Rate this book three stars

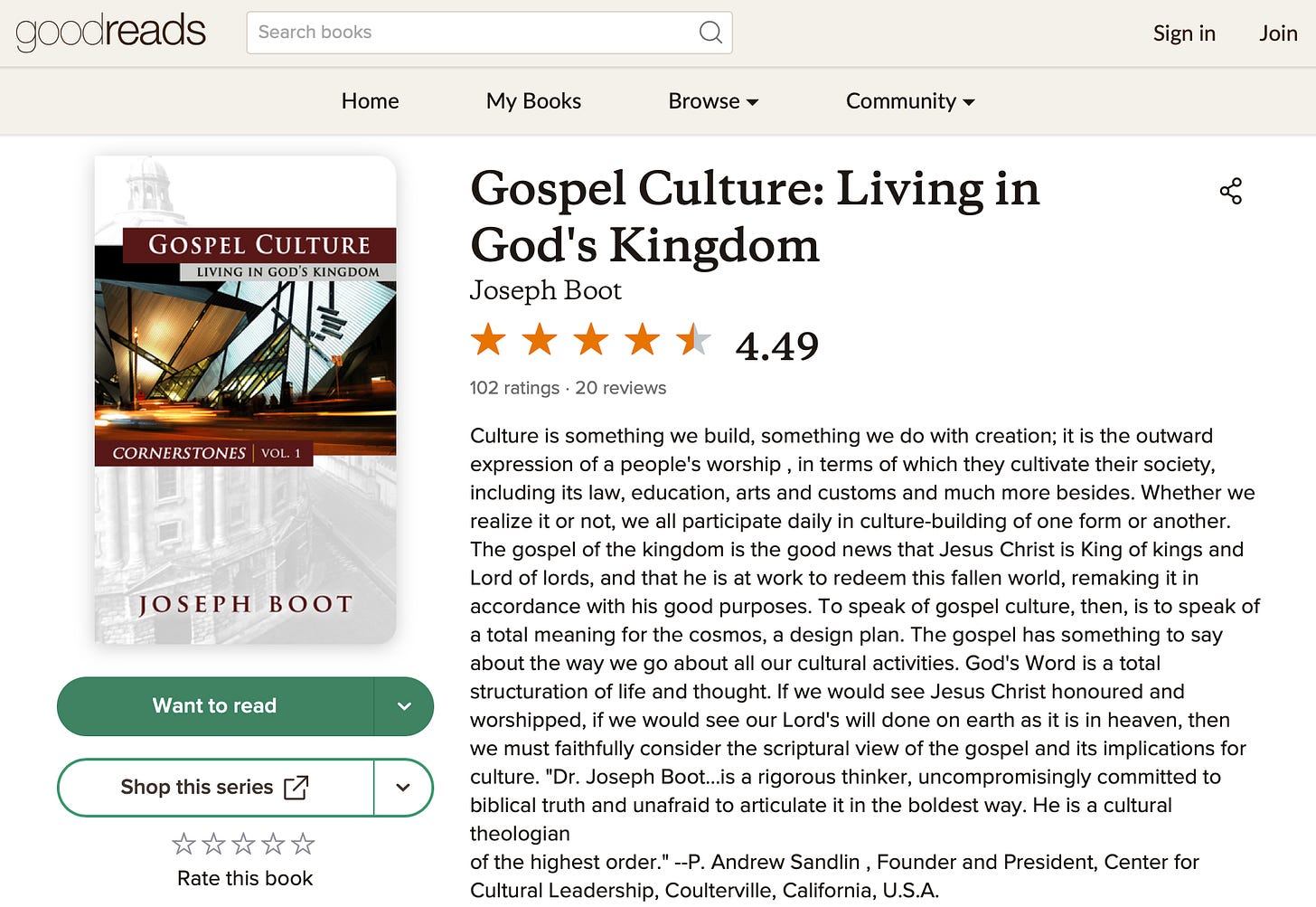click(x=243, y=844)
